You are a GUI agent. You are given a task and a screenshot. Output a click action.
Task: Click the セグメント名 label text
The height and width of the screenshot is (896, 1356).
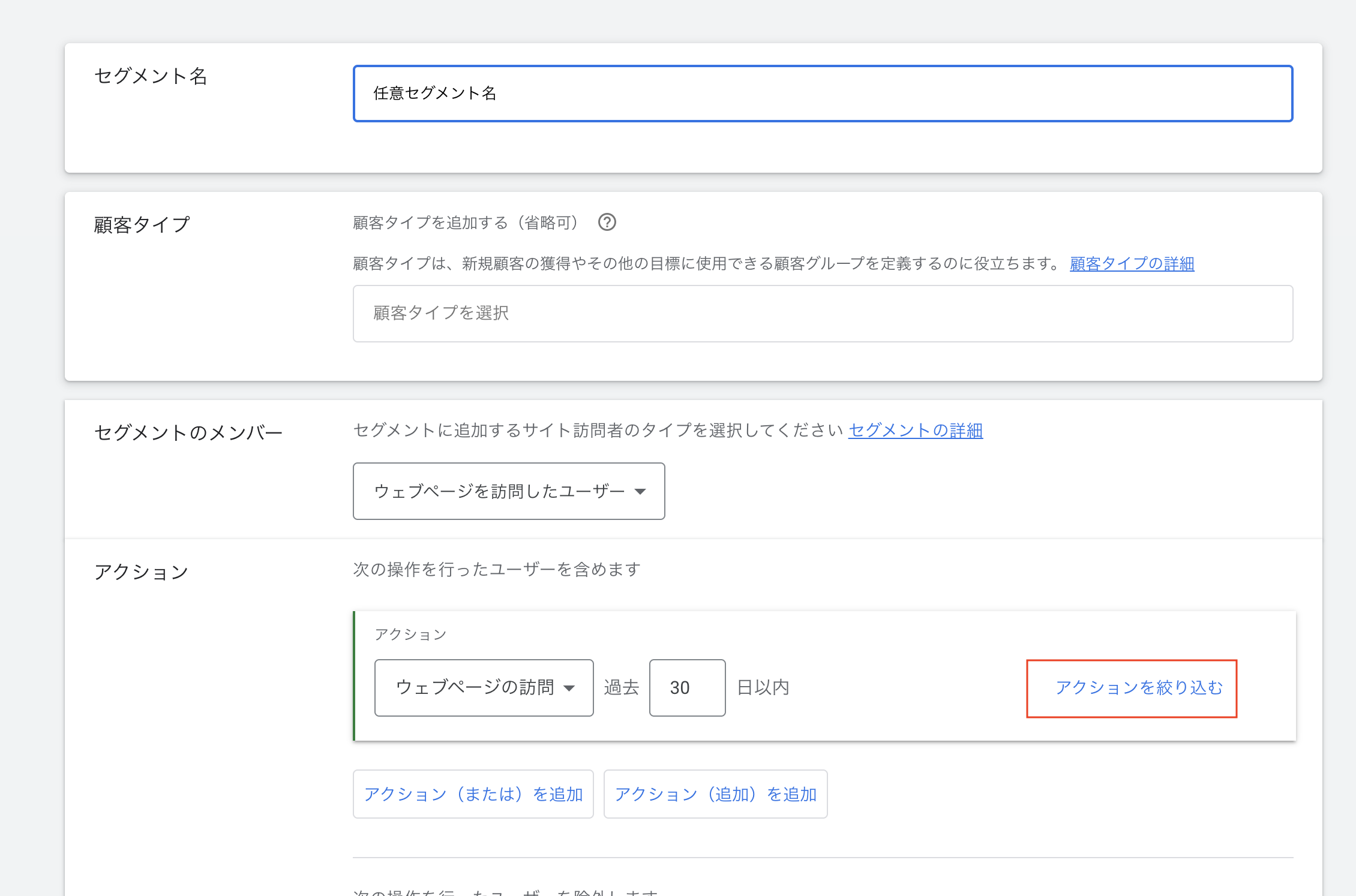(151, 76)
